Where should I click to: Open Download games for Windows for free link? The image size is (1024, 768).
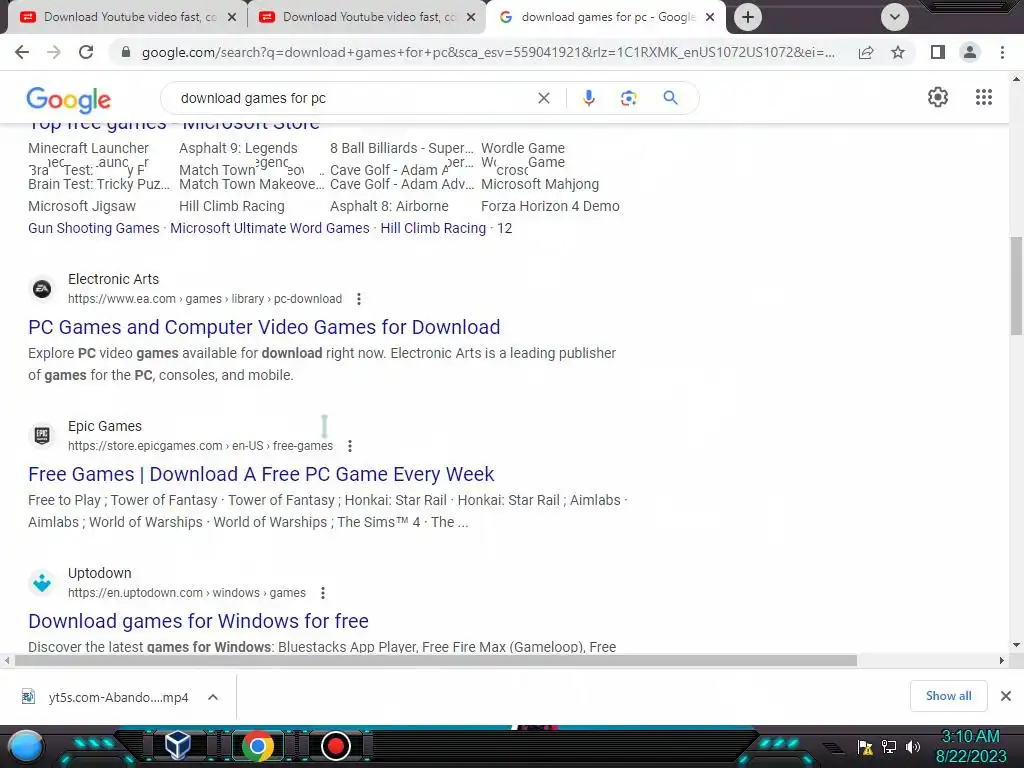[x=199, y=621]
